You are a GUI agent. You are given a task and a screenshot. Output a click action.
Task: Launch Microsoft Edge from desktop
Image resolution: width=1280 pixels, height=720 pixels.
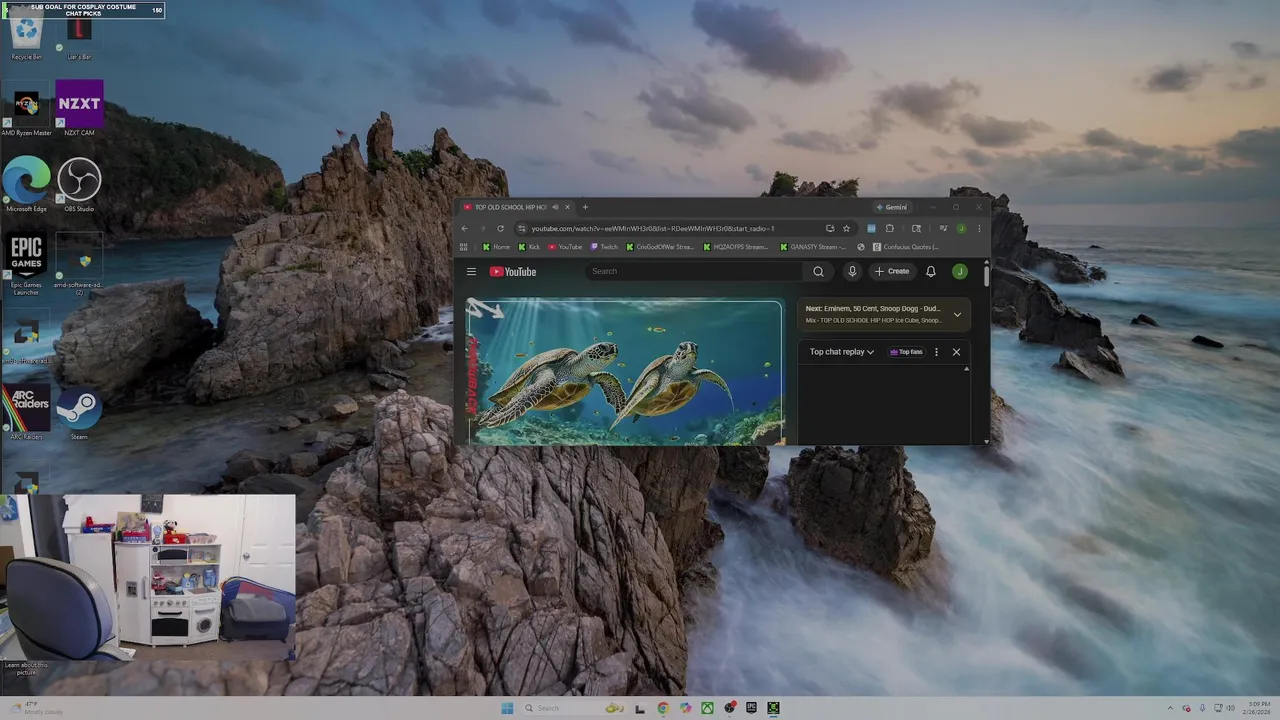tap(26, 184)
